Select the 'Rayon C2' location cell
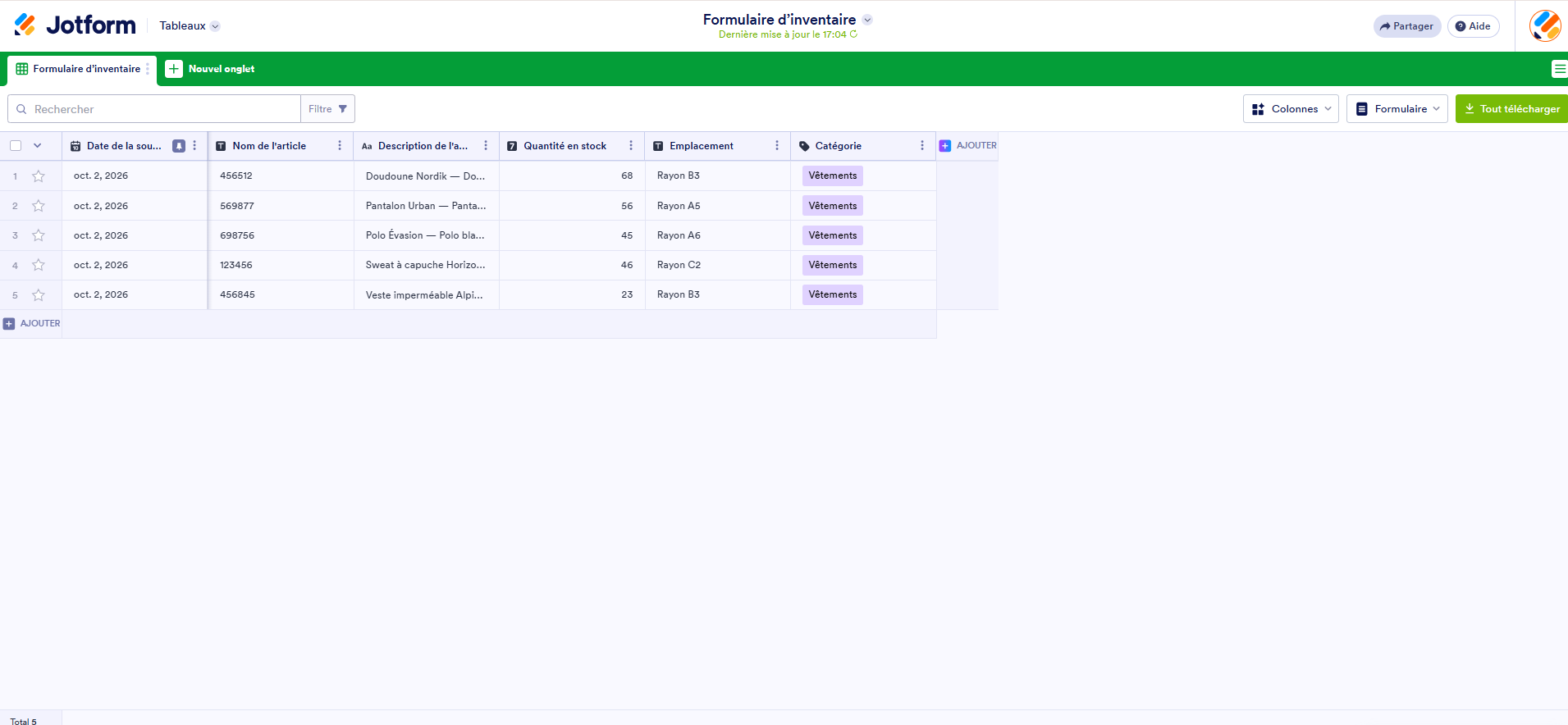 [x=718, y=265]
